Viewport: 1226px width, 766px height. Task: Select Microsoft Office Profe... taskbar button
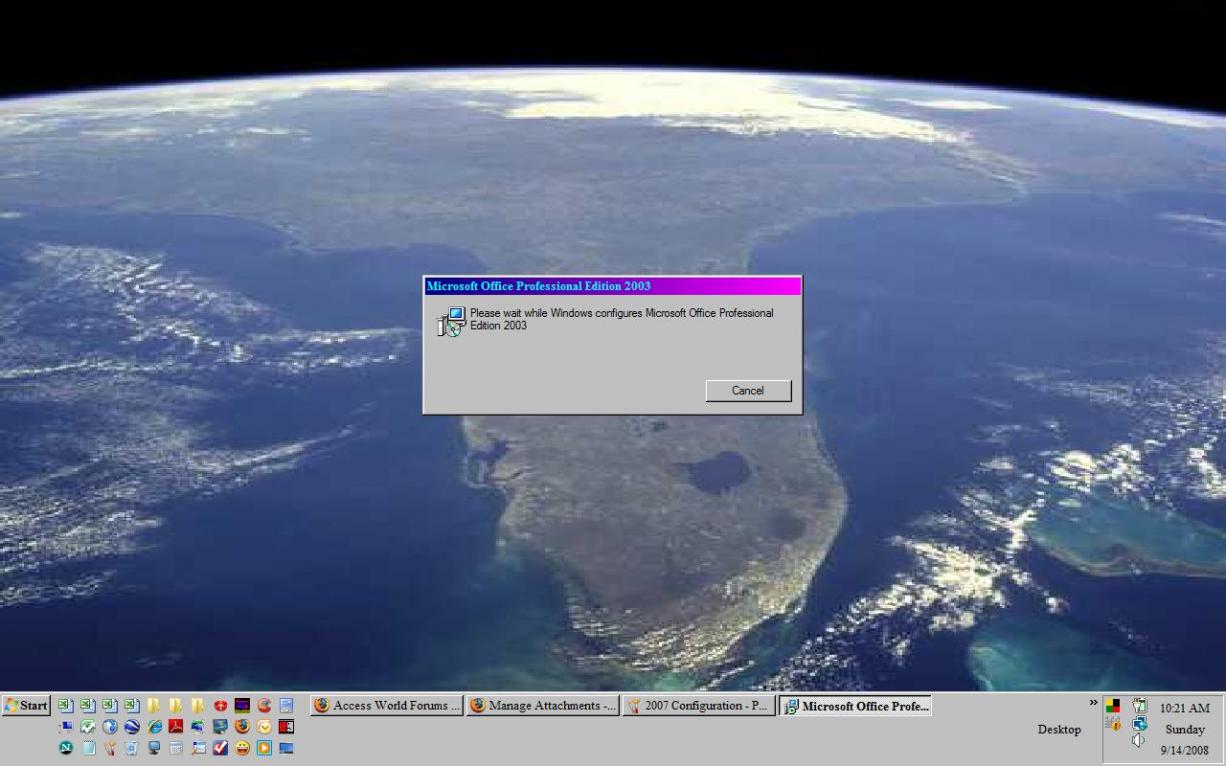tap(855, 706)
